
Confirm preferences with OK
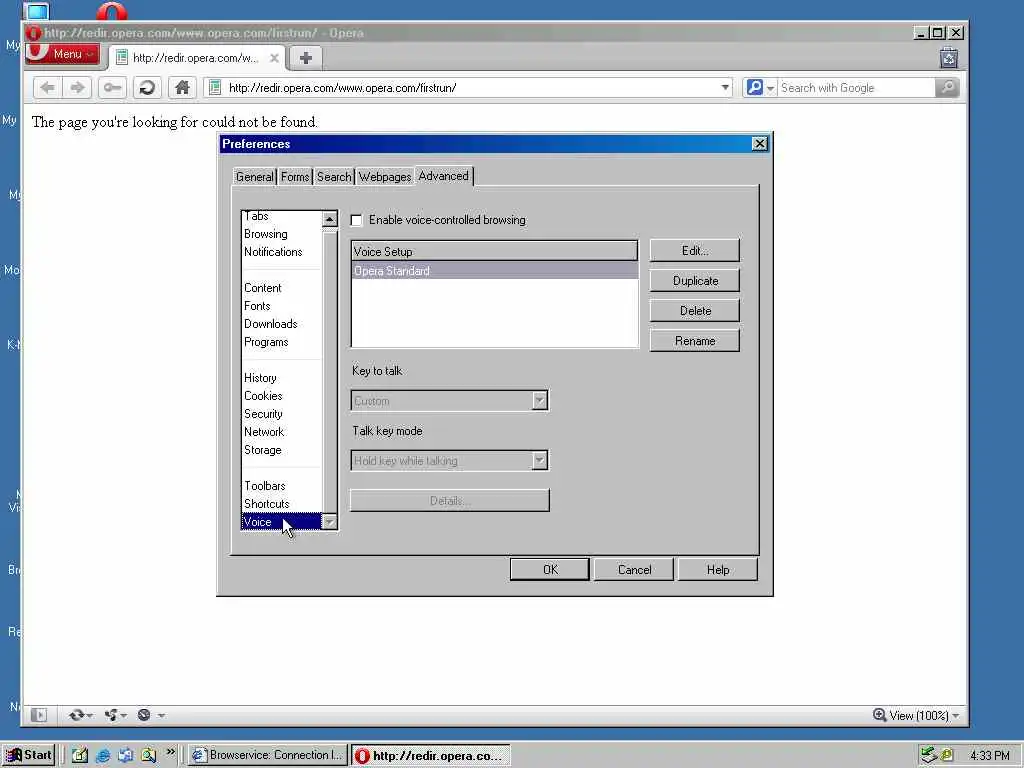(550, 569)
